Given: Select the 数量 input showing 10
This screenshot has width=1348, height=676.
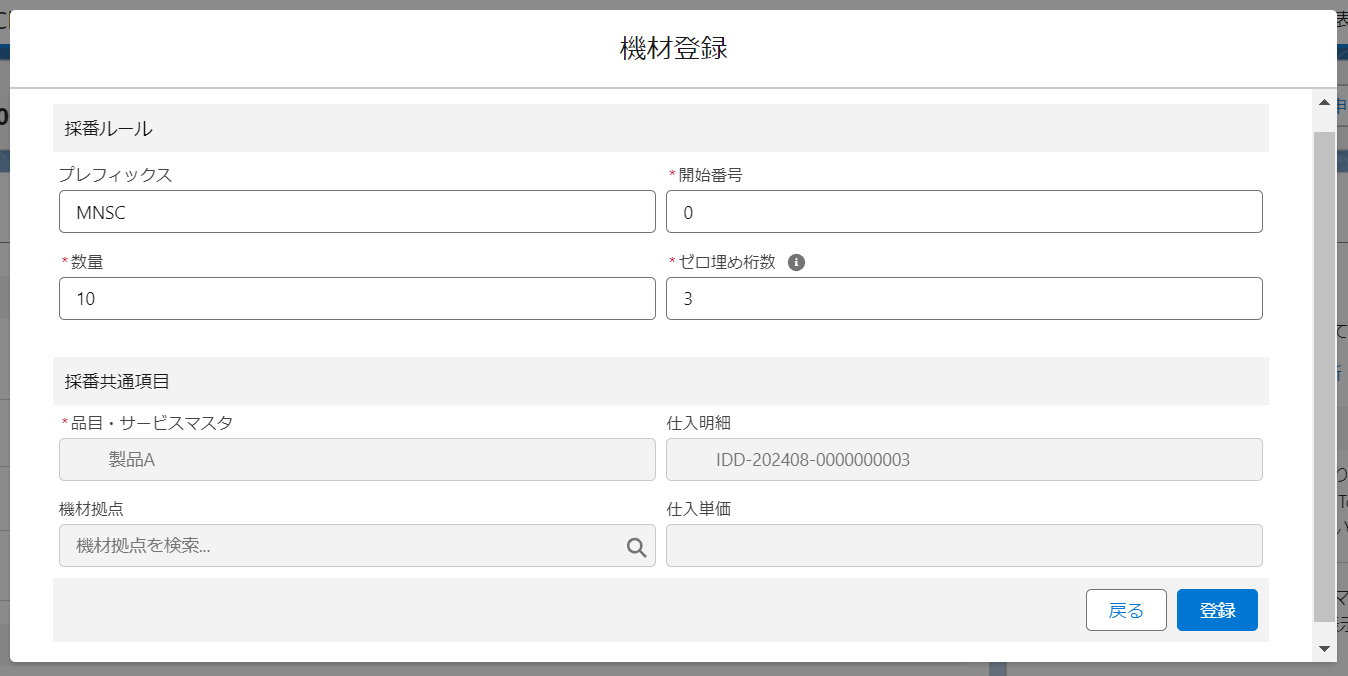Looking at the screenshot, I should pos(357,299).
